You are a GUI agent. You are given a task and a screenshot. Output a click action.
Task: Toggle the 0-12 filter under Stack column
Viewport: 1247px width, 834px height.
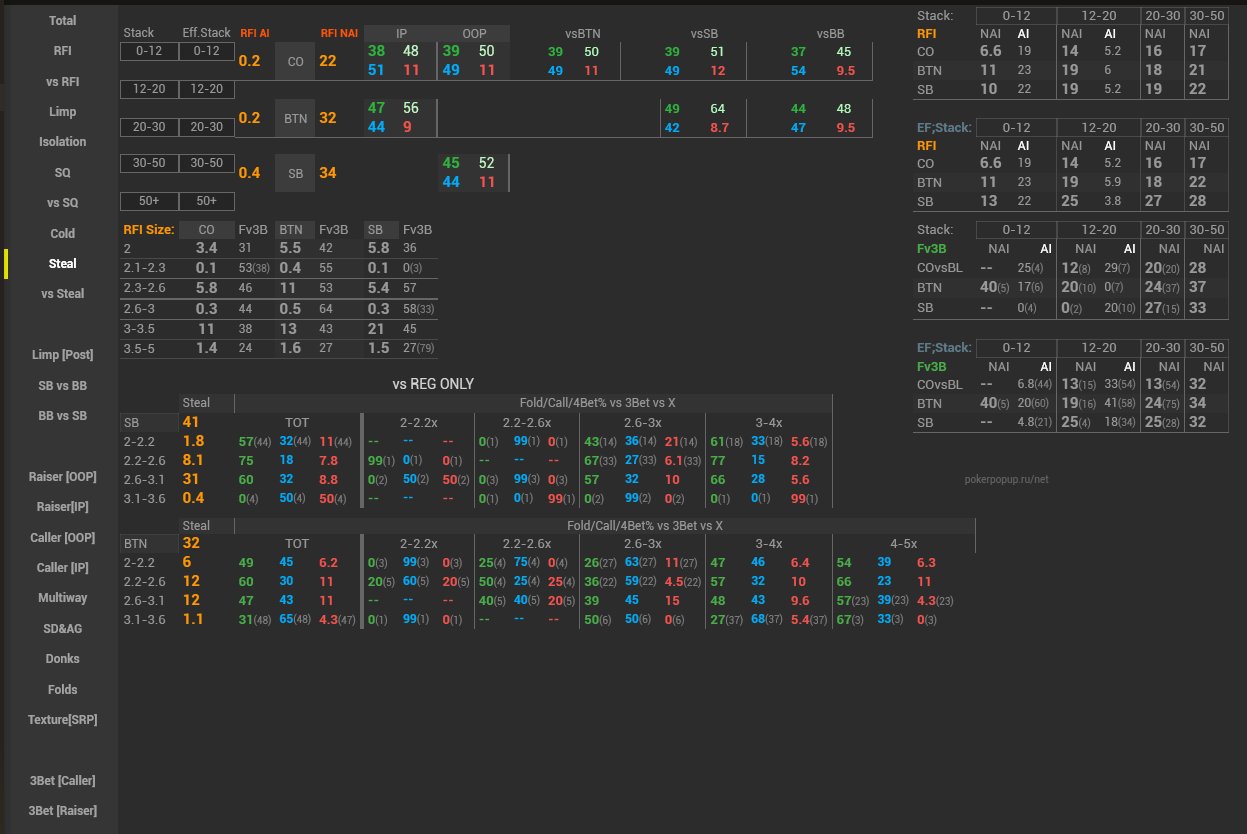tap(149, 51)
